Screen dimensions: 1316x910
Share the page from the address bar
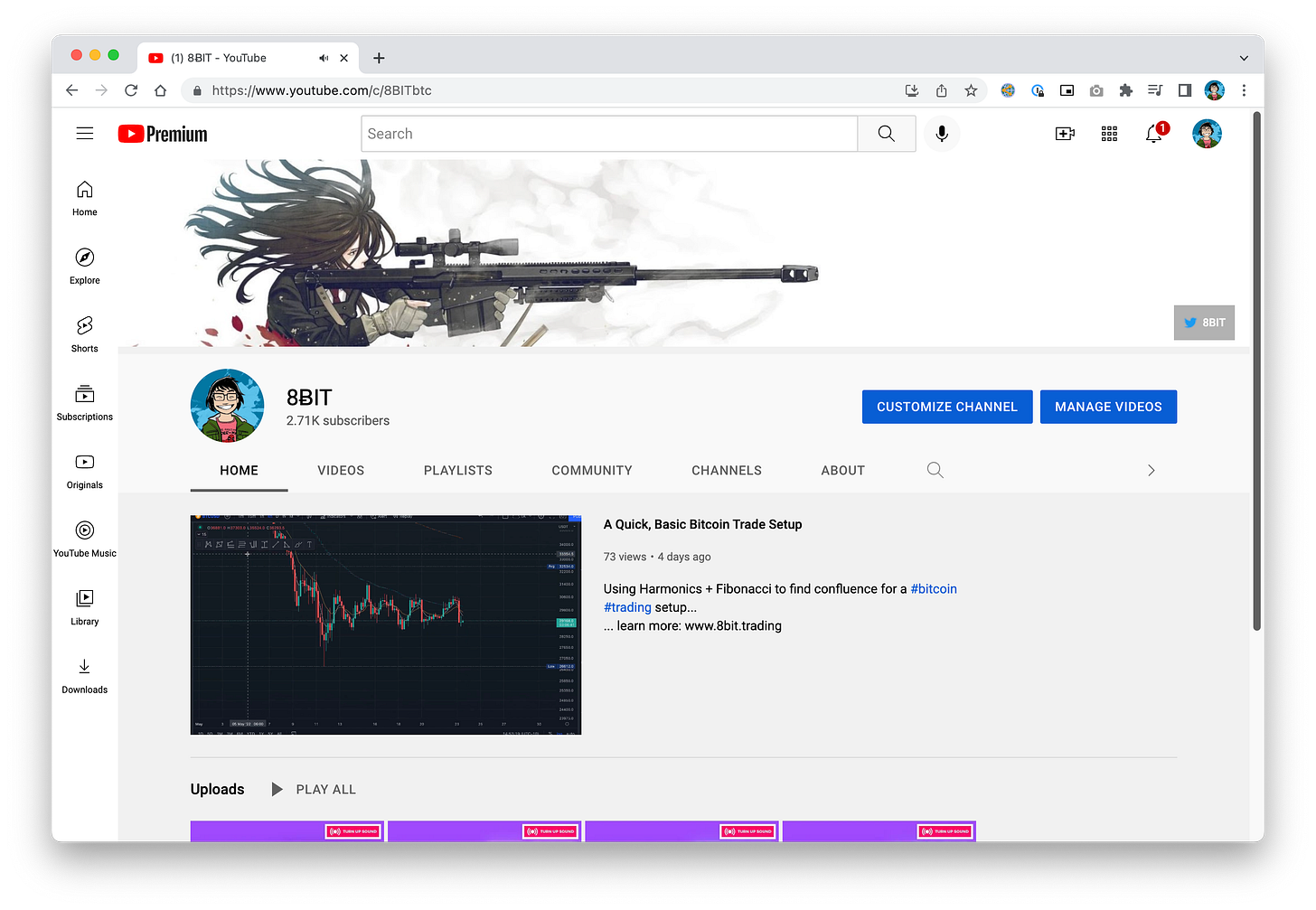(x=942, y=90)
